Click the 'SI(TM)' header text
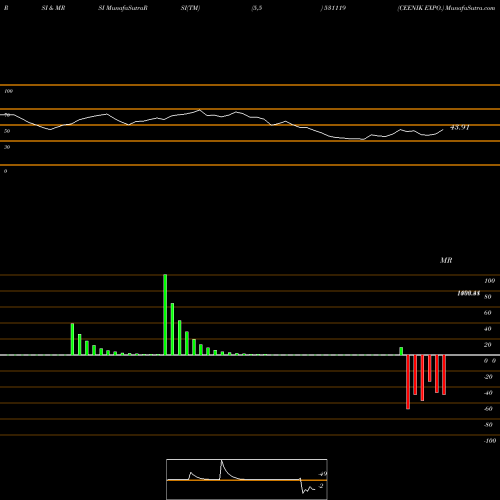500x500 pixels. click(190, 8)
